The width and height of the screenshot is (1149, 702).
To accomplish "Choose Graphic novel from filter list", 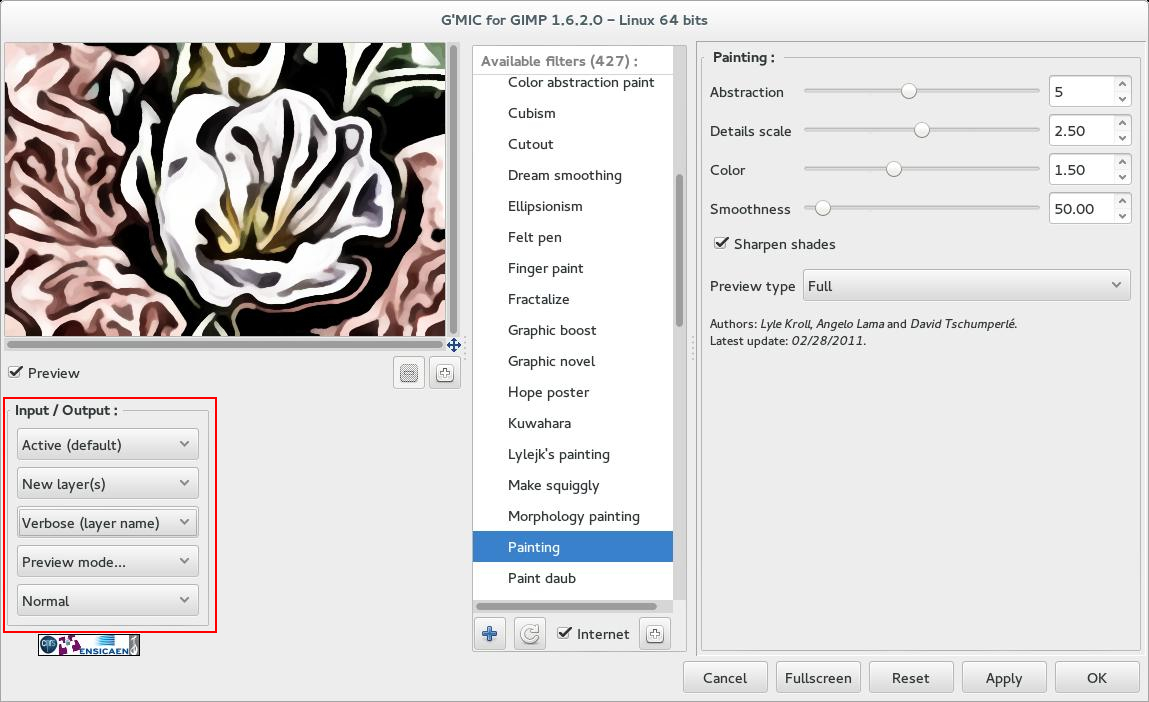I will pos(551,361).
